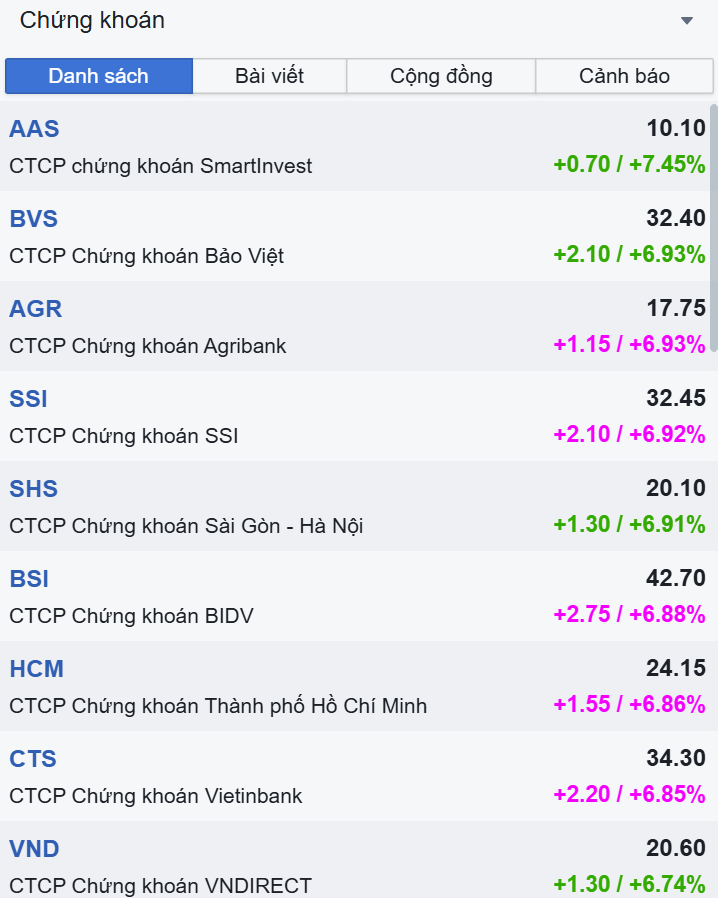Click CTCP Chứng khoán Bảo Việt name

[x=146, y=256]
